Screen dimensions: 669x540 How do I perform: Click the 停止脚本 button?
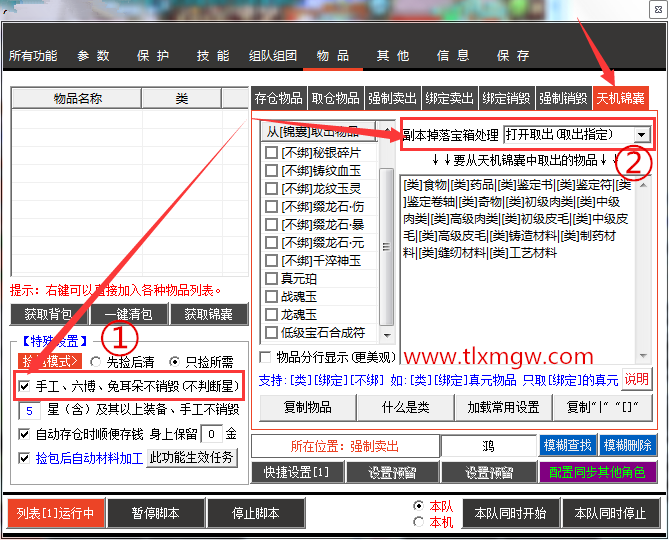click(256, 513)
